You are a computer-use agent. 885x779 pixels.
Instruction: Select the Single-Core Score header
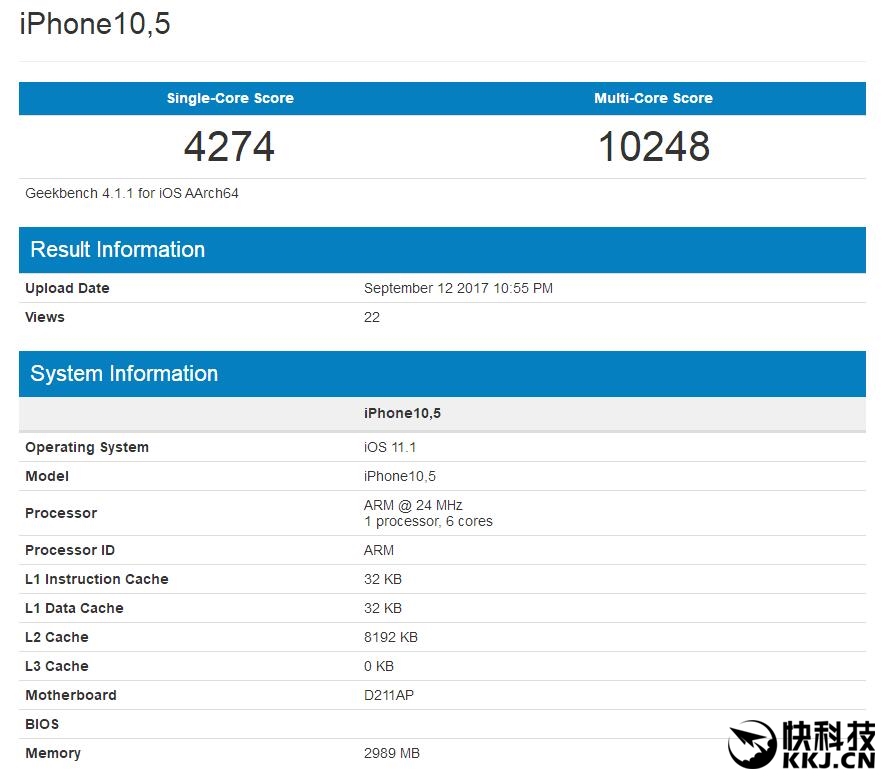click(x=230, y=98)
